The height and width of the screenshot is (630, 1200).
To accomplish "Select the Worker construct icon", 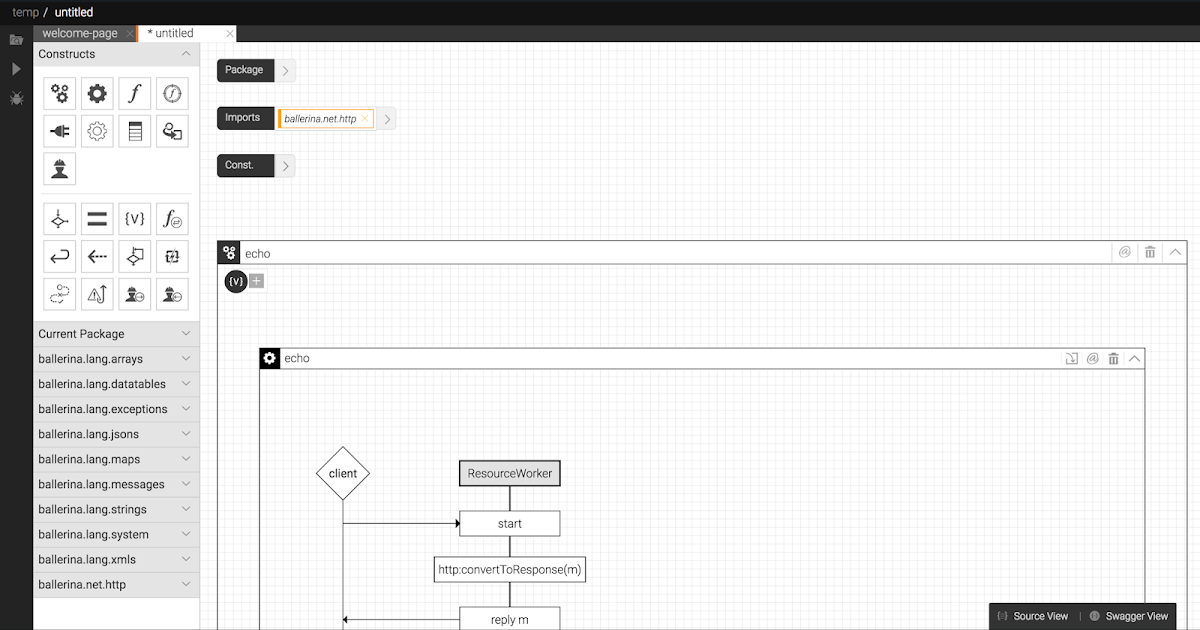I will click(x=59, y=168).
